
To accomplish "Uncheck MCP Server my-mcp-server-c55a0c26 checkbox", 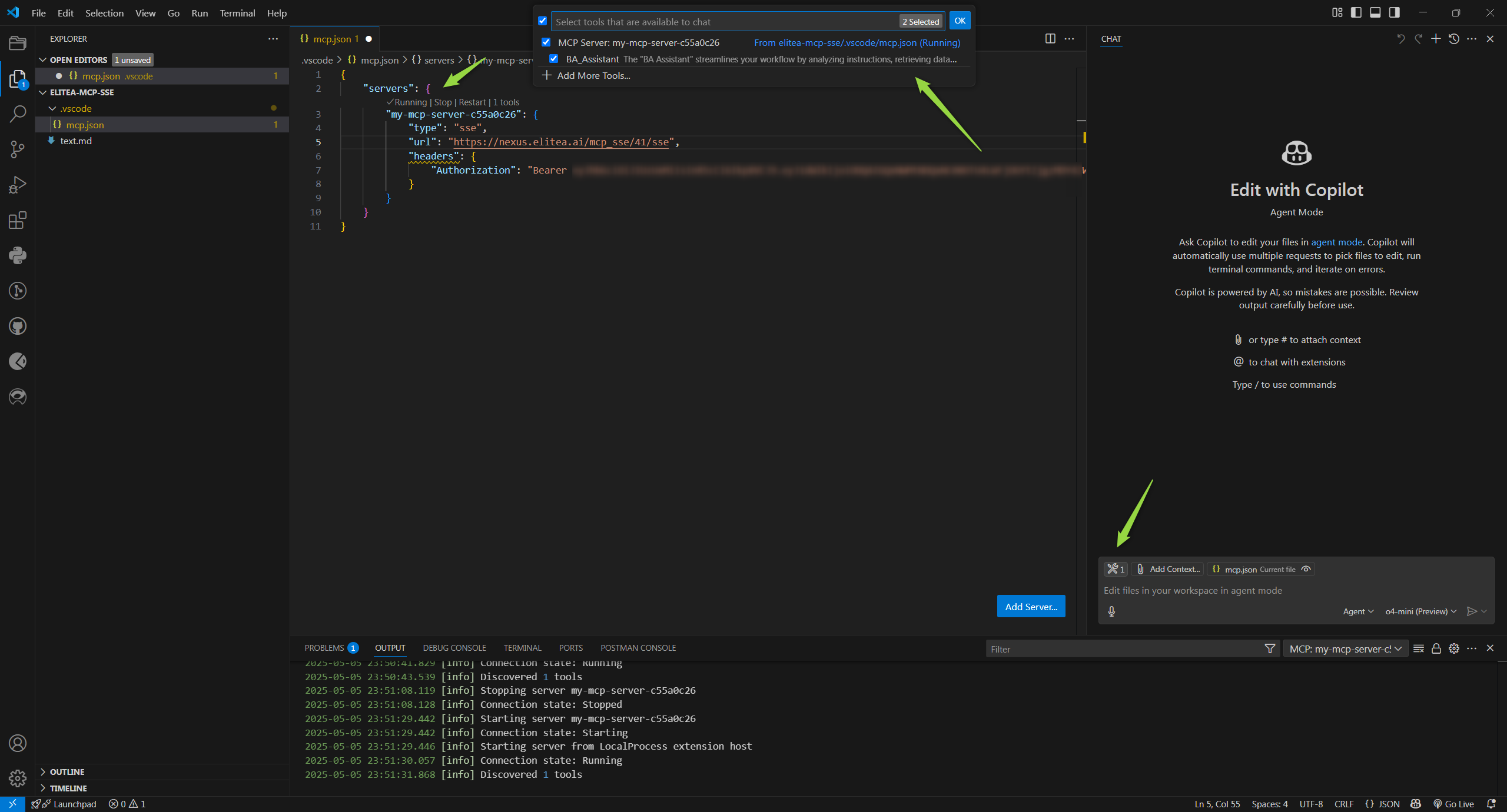I will pos(546,42).
